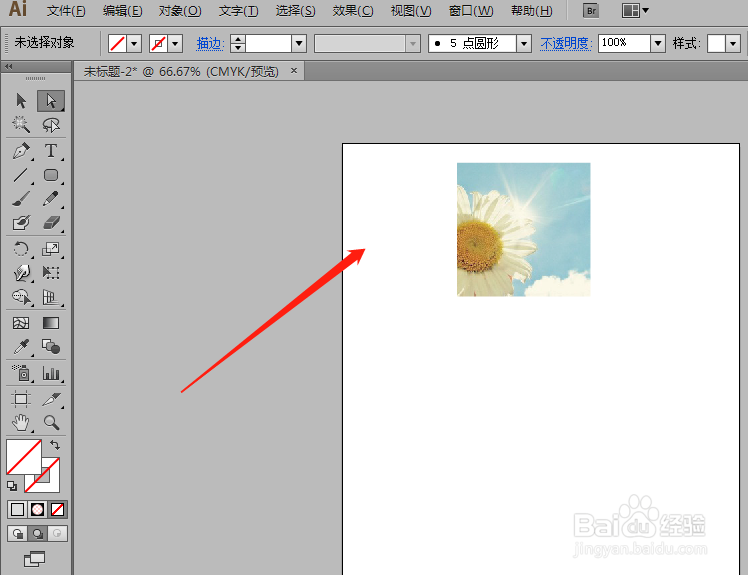
Task: Select the Perspective Grid tool
Action: click(x=51, y=297)
